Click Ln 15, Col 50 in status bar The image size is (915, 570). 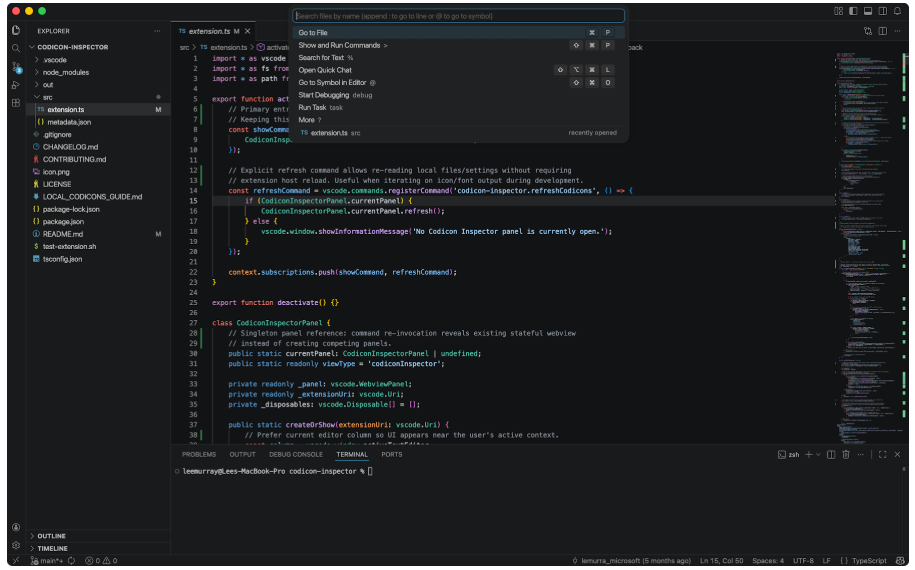[x=721, y=561]
